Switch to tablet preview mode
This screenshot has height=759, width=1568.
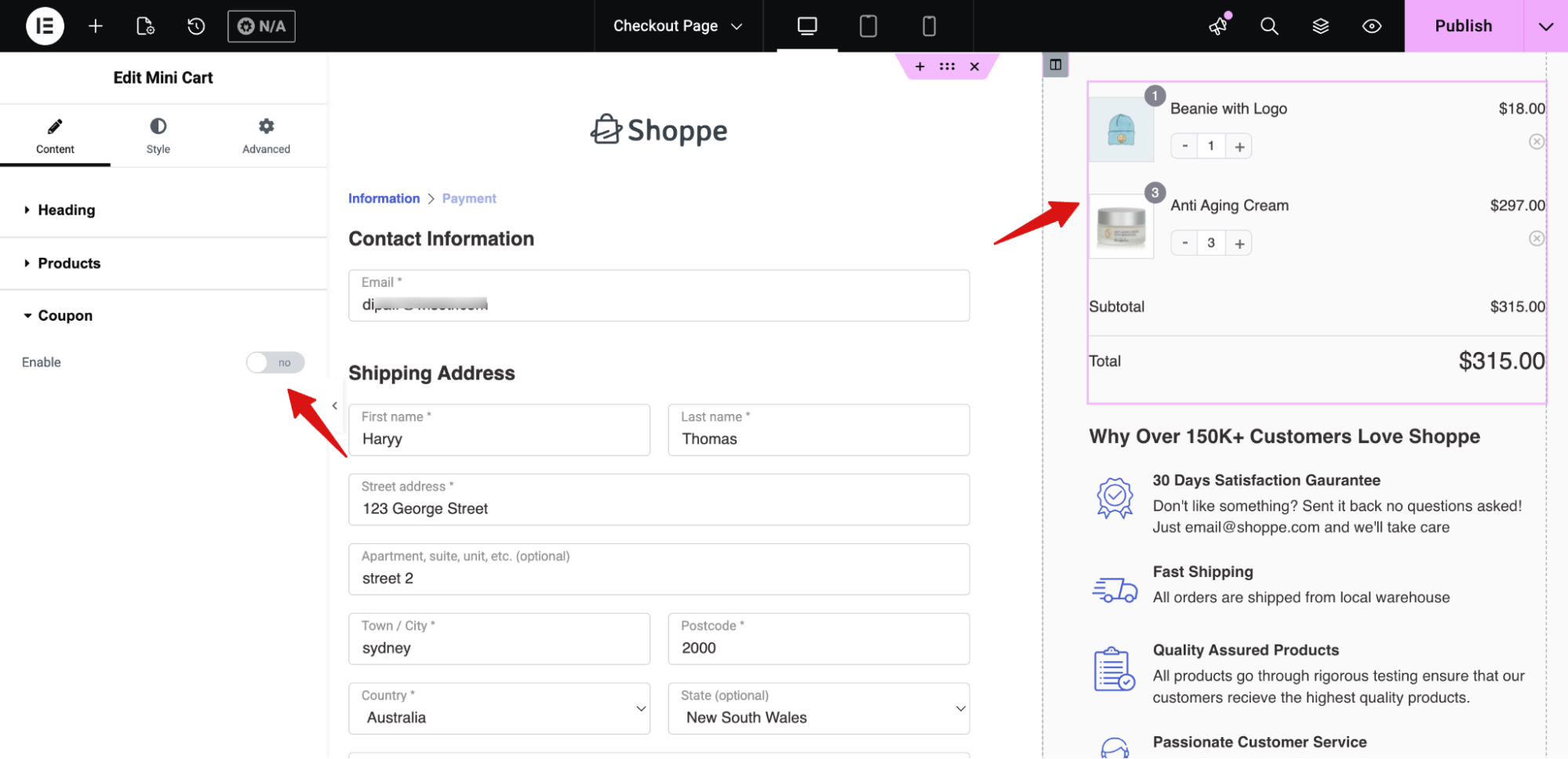point(868,26)
